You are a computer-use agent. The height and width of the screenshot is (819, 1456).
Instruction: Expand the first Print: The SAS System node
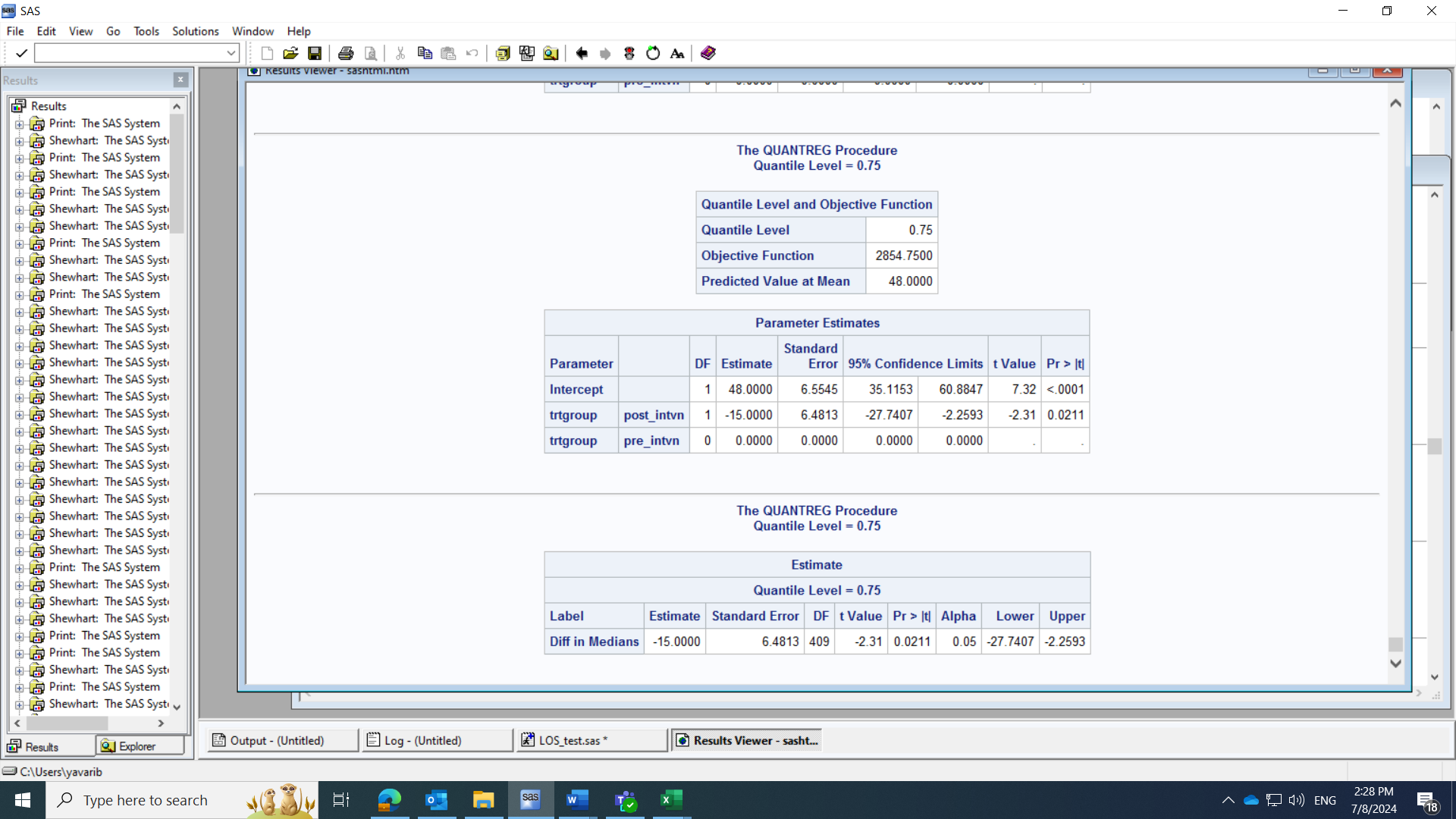[20, 124]
